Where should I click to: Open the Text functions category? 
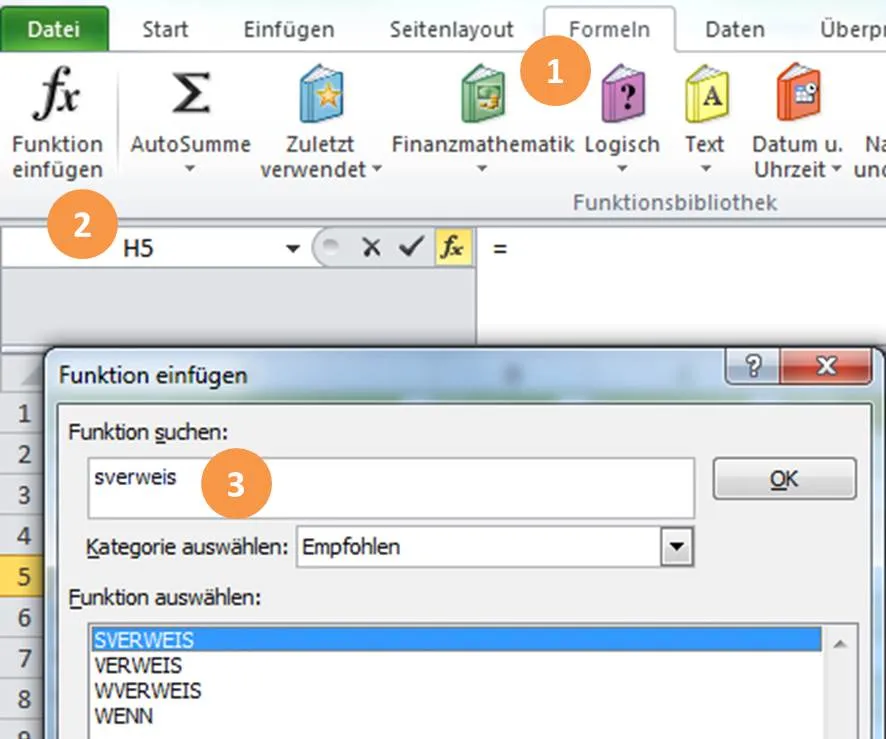[705, 95]
